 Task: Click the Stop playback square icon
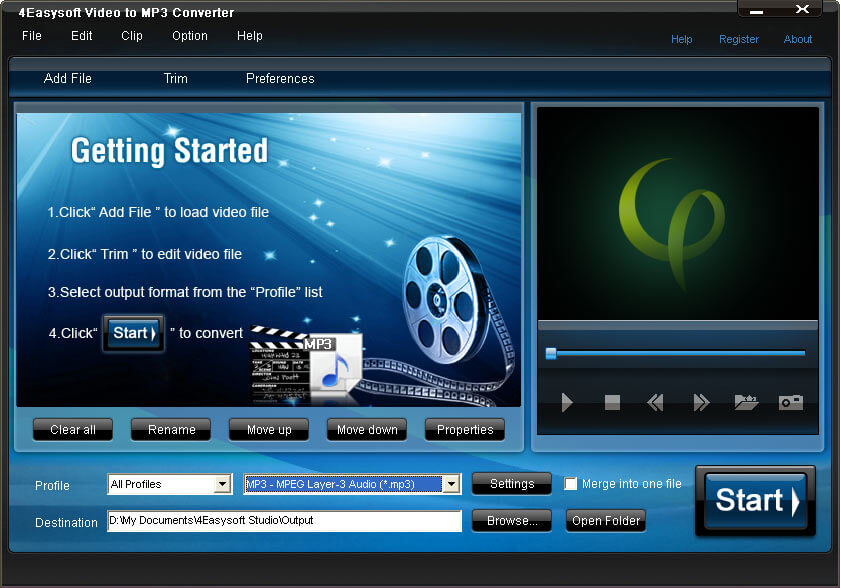coord(612,403)
